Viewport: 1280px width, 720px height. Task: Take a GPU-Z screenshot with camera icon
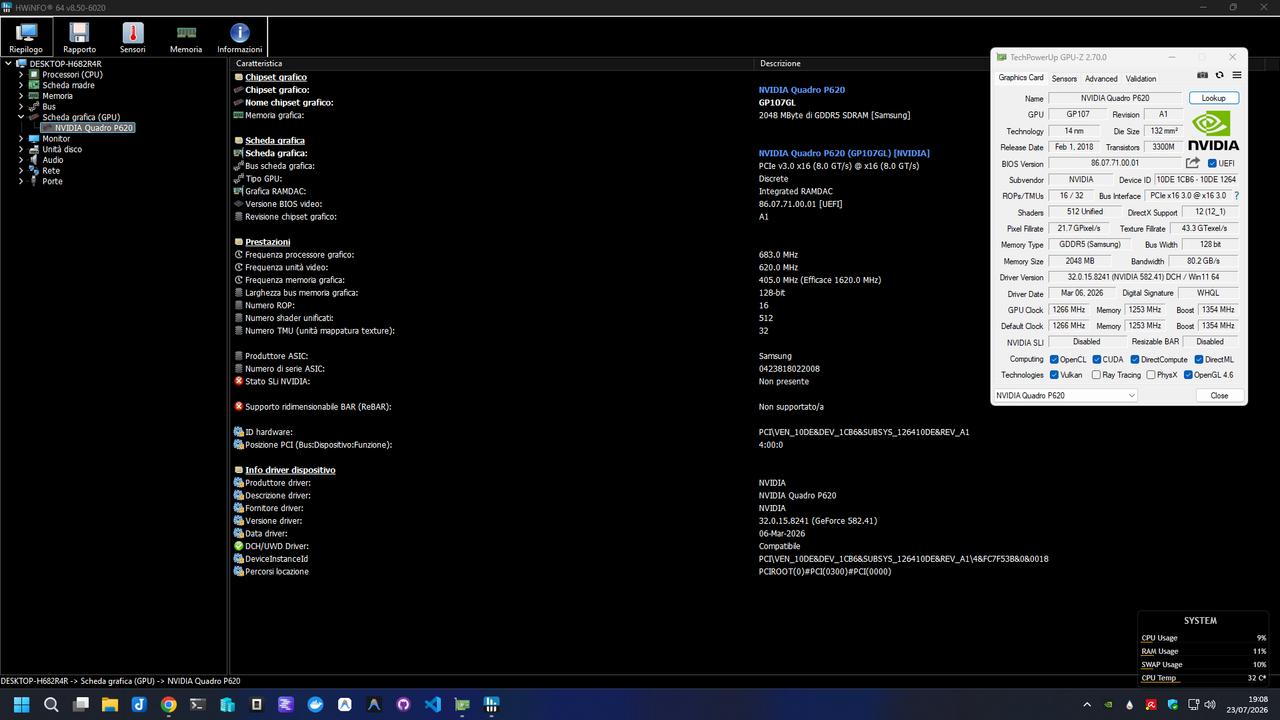[1203, 75]
